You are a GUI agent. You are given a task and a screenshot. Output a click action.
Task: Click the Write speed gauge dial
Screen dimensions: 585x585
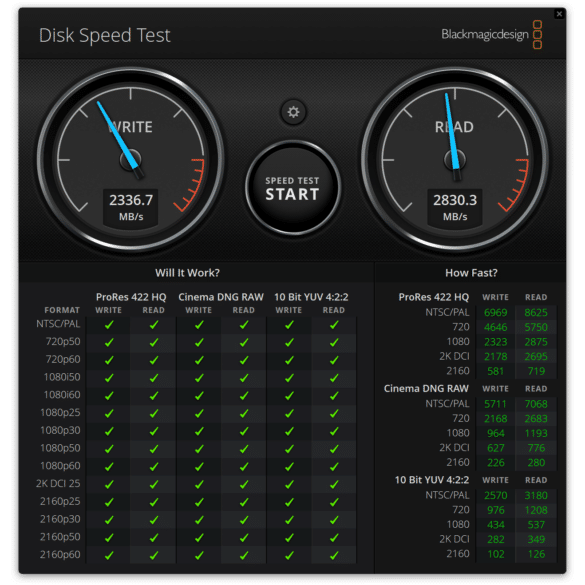point(131,160)
